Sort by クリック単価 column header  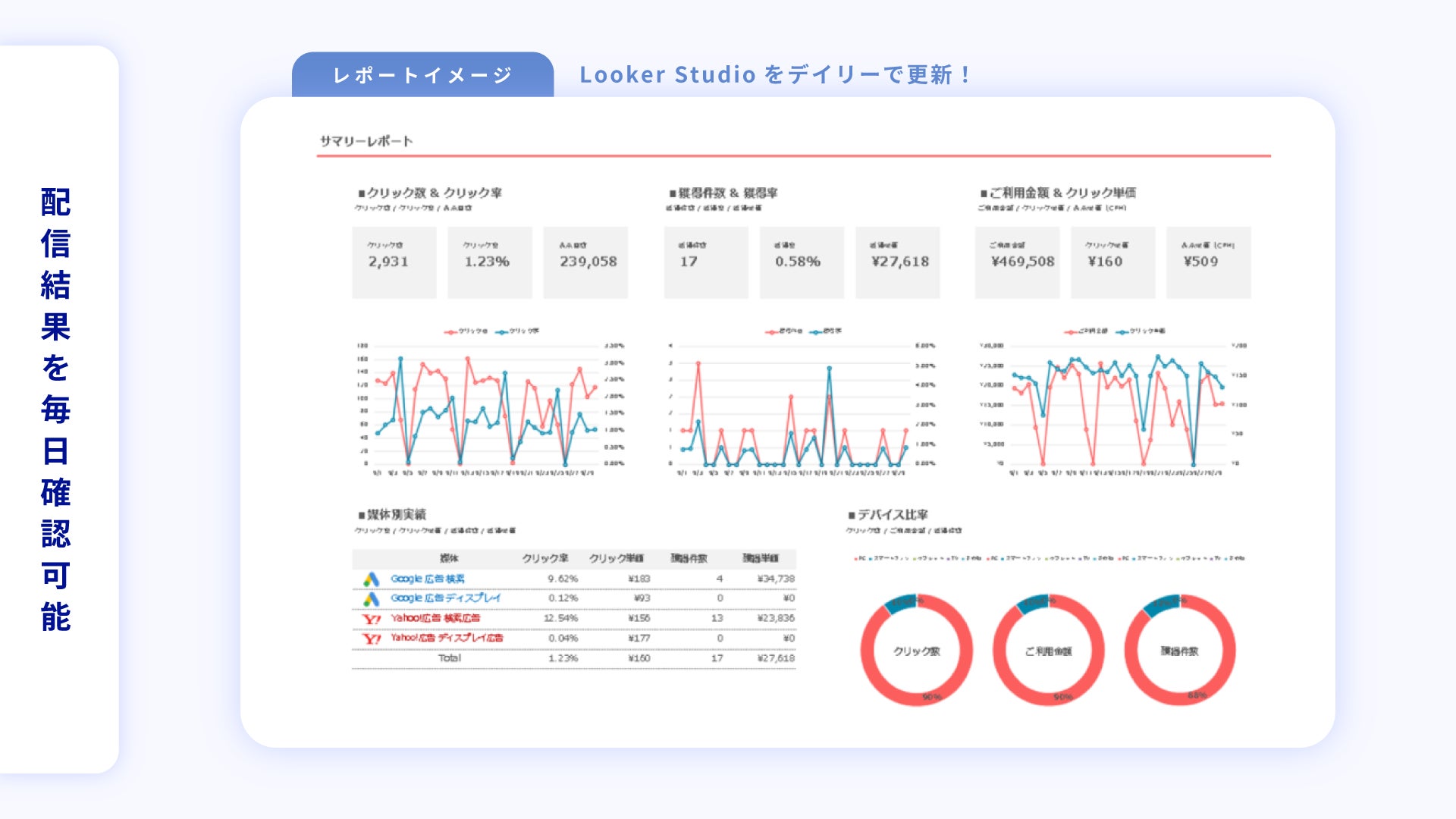click(616, 558)
